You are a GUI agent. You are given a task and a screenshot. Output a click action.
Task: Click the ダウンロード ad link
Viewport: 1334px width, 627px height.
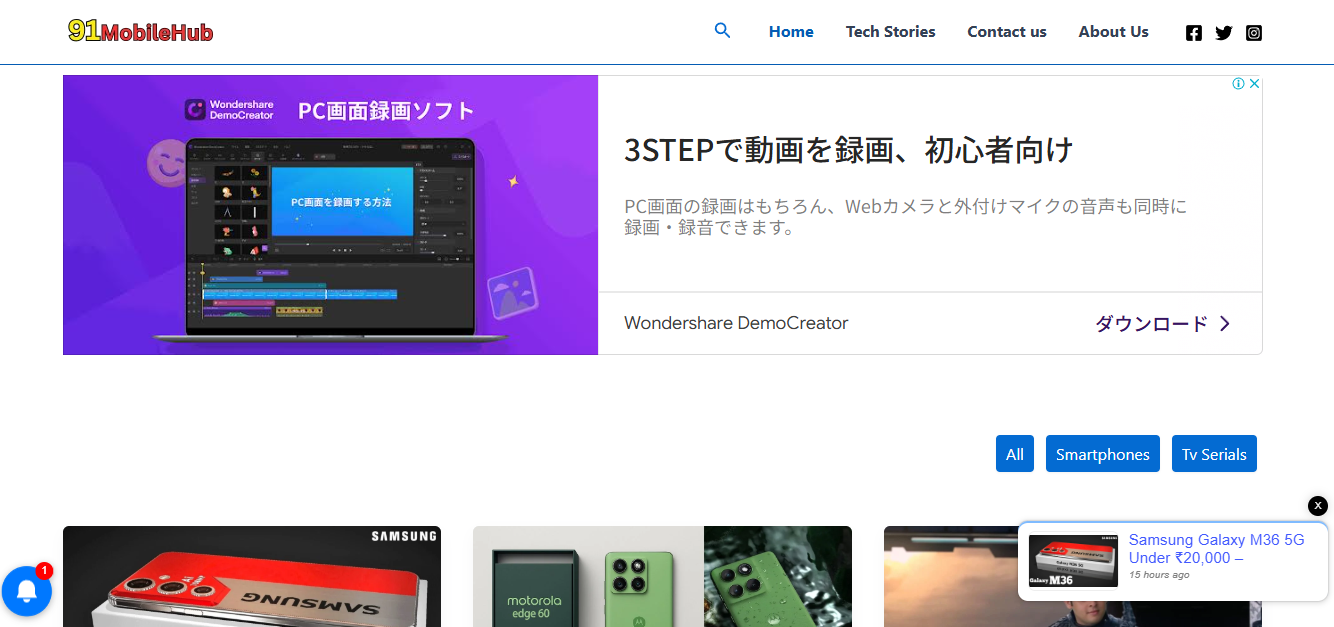coord(1163,323)
